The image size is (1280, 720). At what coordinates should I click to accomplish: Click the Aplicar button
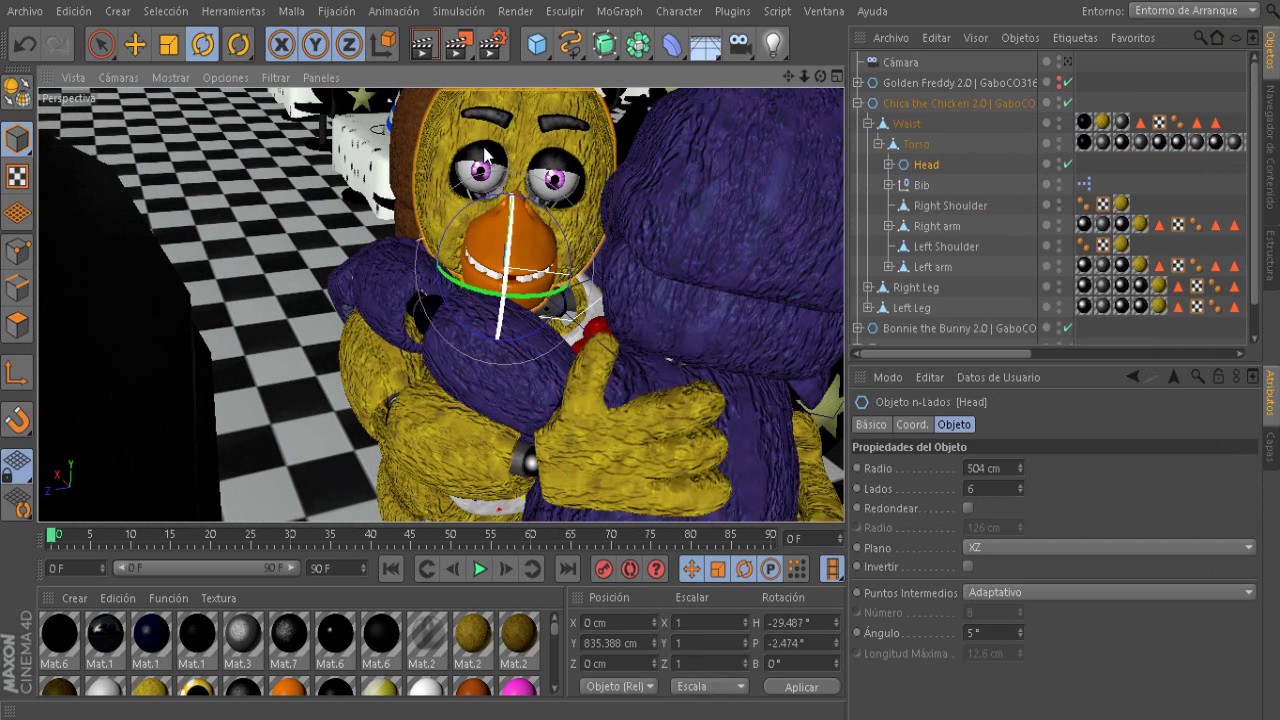[801, 687]
